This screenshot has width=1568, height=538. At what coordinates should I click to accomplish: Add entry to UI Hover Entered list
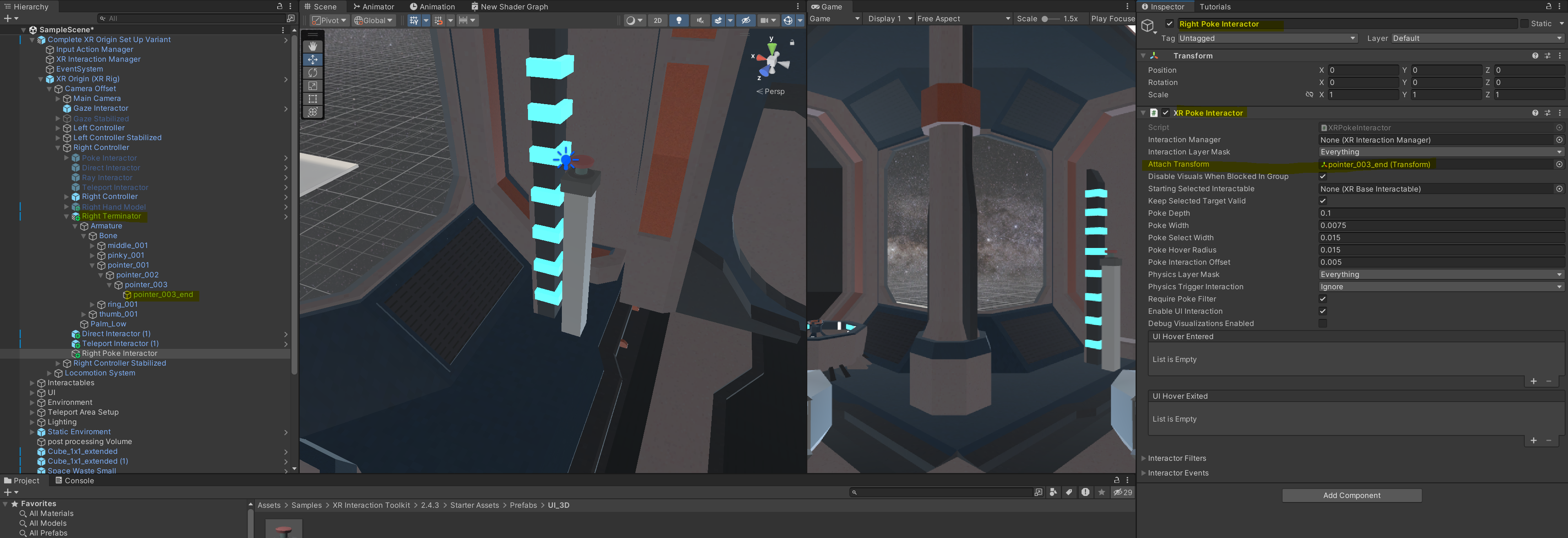1533,382
